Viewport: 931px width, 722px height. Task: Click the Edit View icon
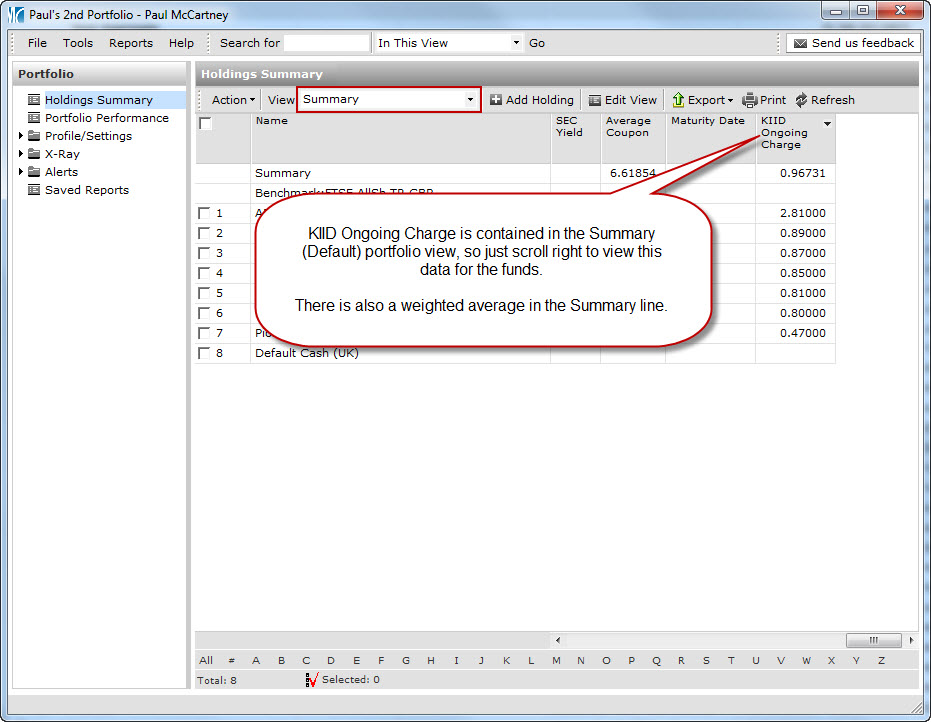pos(595,100)
